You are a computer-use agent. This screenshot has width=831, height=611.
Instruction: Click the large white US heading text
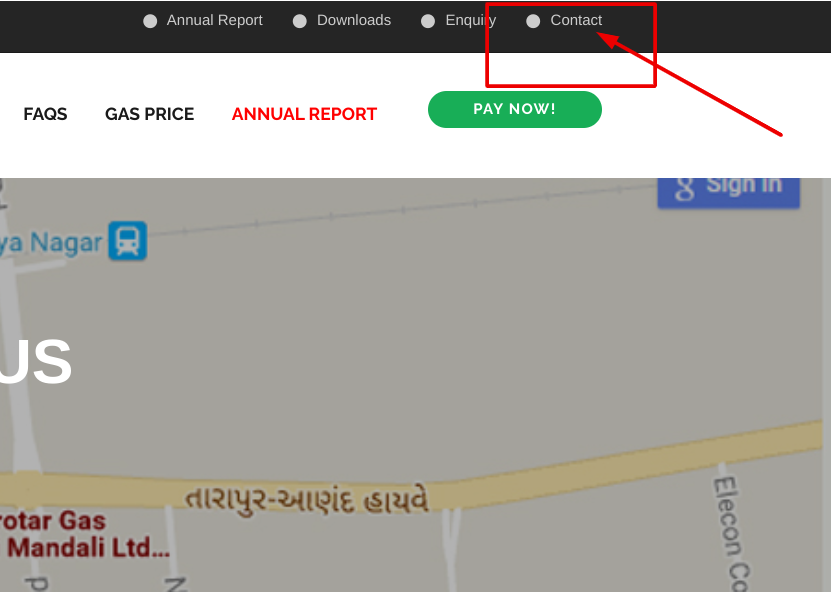36,362
